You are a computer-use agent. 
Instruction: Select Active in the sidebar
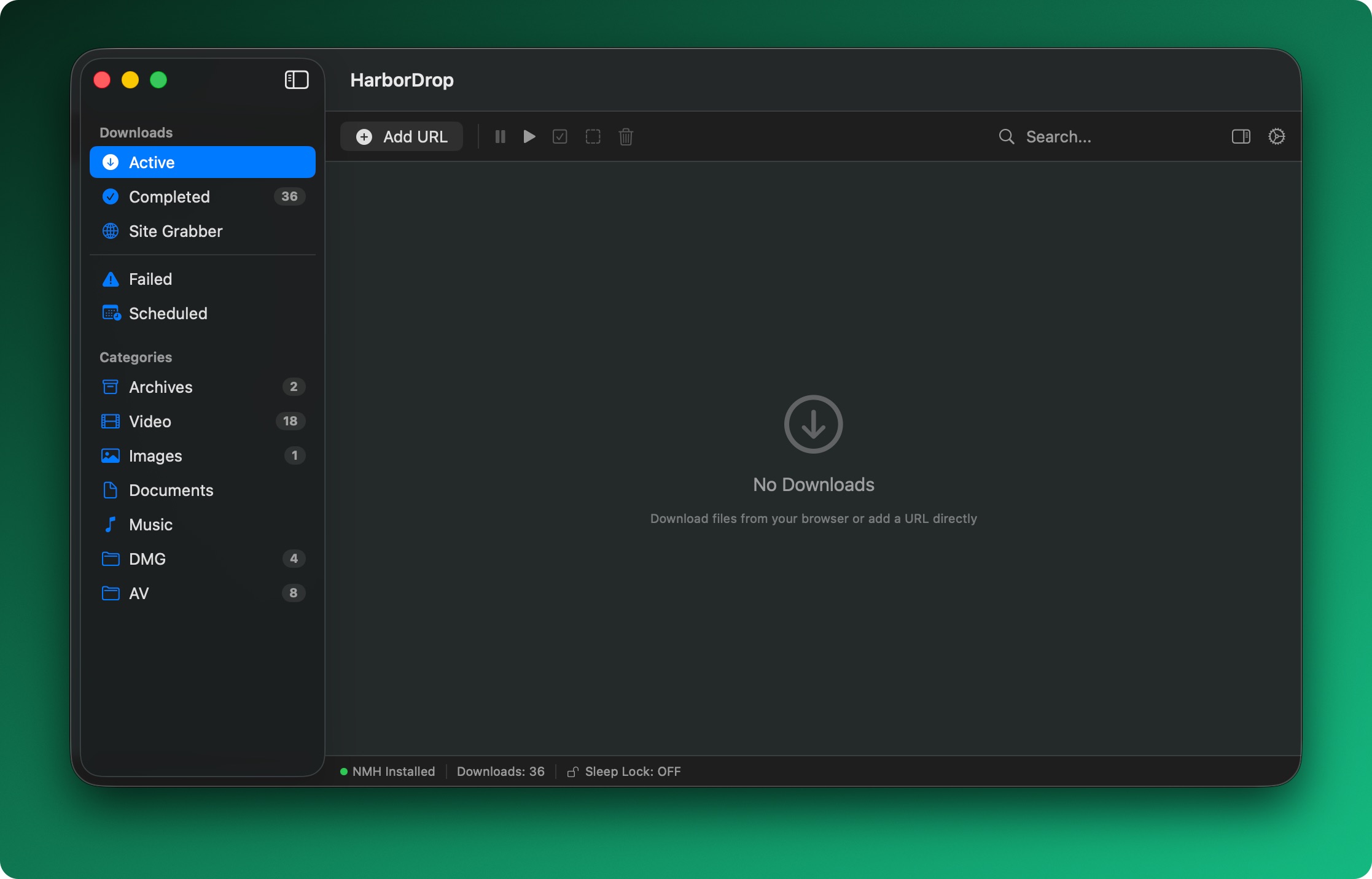tap(203, 162)
